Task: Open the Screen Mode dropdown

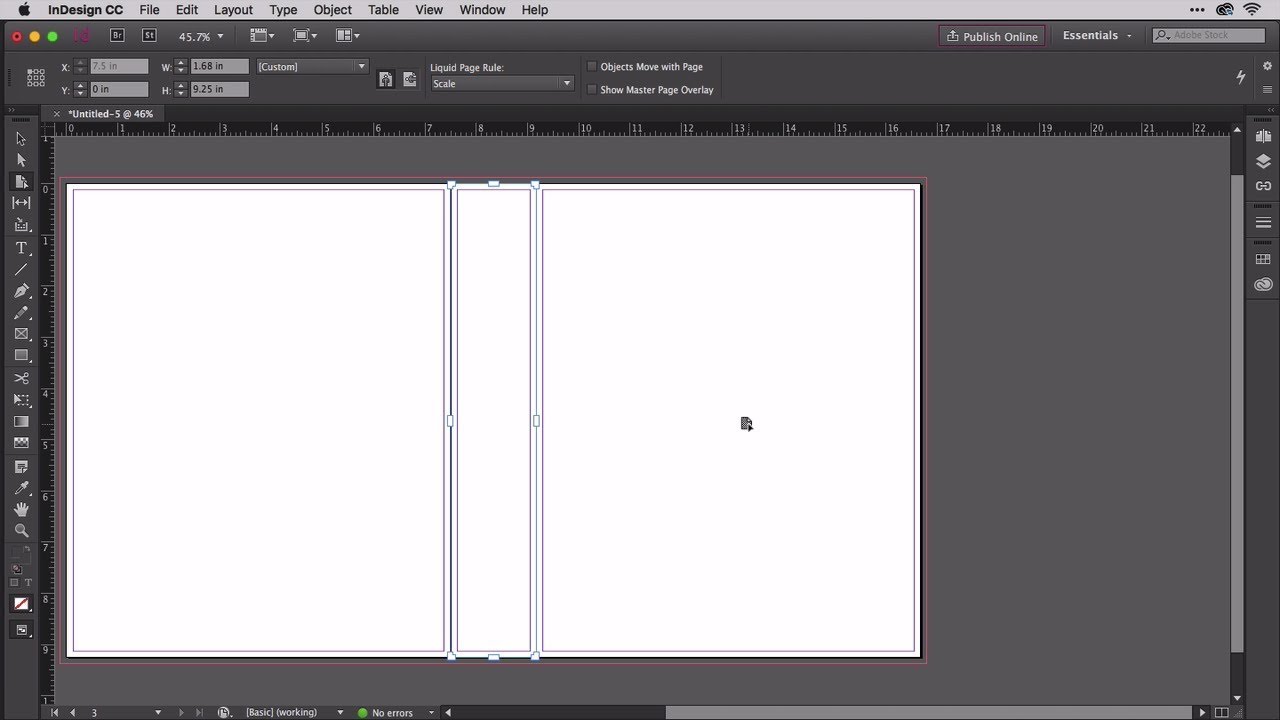Action: pos(305,35)
